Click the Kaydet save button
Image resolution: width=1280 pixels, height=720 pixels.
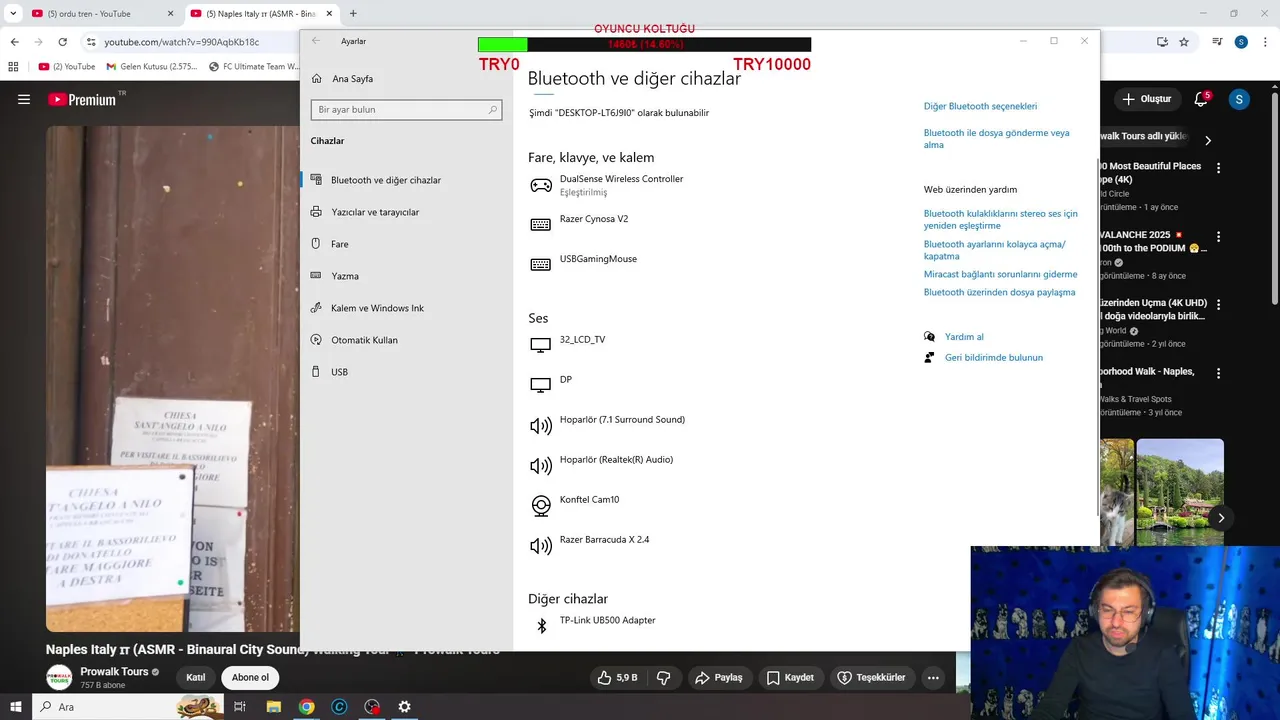click(790, 677)
